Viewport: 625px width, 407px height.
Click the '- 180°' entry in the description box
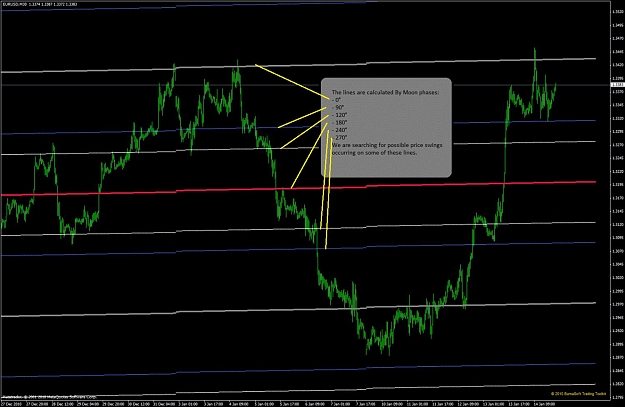(x=339, y=122)
